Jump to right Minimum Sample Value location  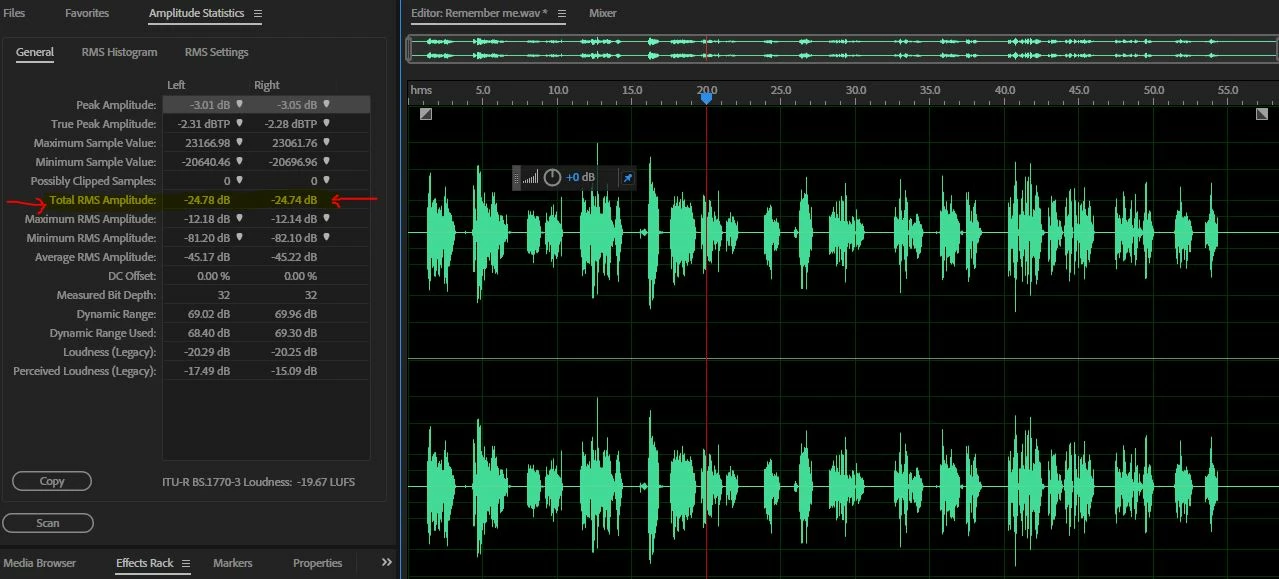[x=326, y=161]
